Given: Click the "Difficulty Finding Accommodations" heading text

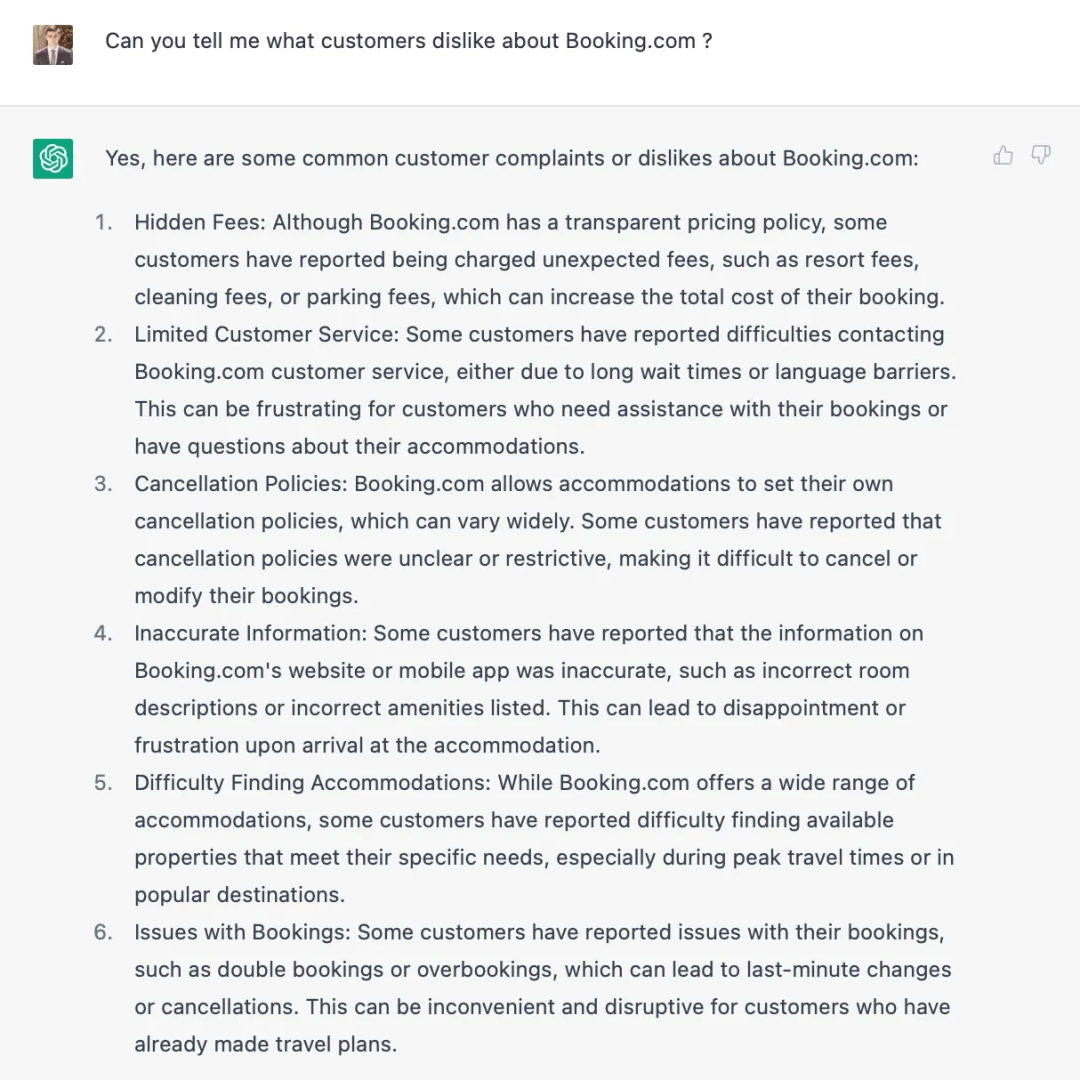Looking at the screenshot, I should 313,782.
